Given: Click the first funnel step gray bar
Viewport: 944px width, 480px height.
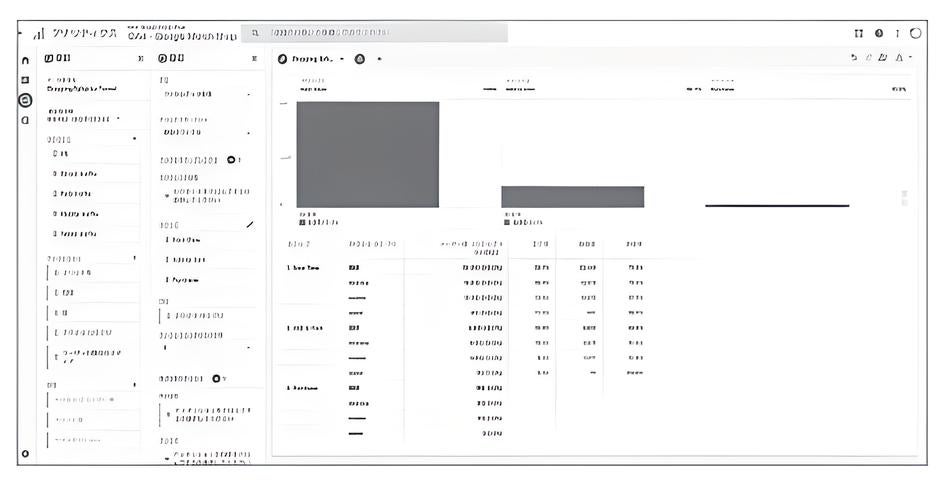Looking at the screenshot, I should tap(367, 154).
